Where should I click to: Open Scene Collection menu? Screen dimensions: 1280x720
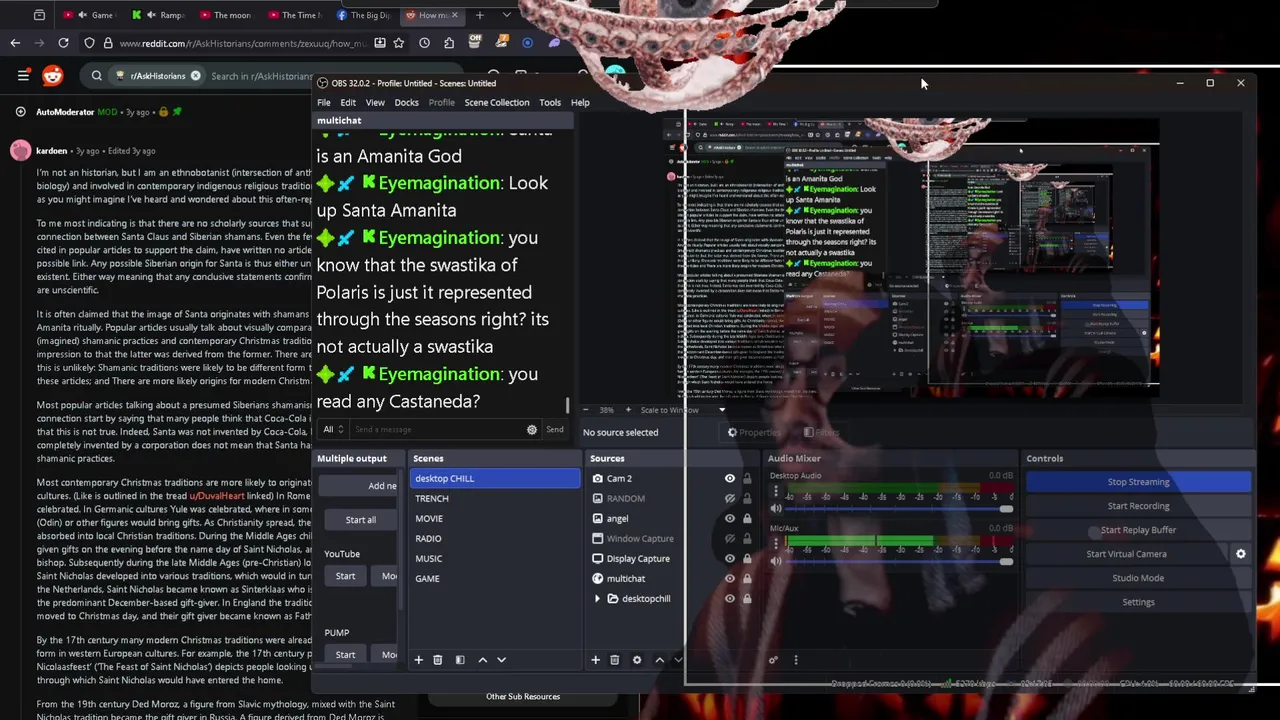(x=497, y=102)
